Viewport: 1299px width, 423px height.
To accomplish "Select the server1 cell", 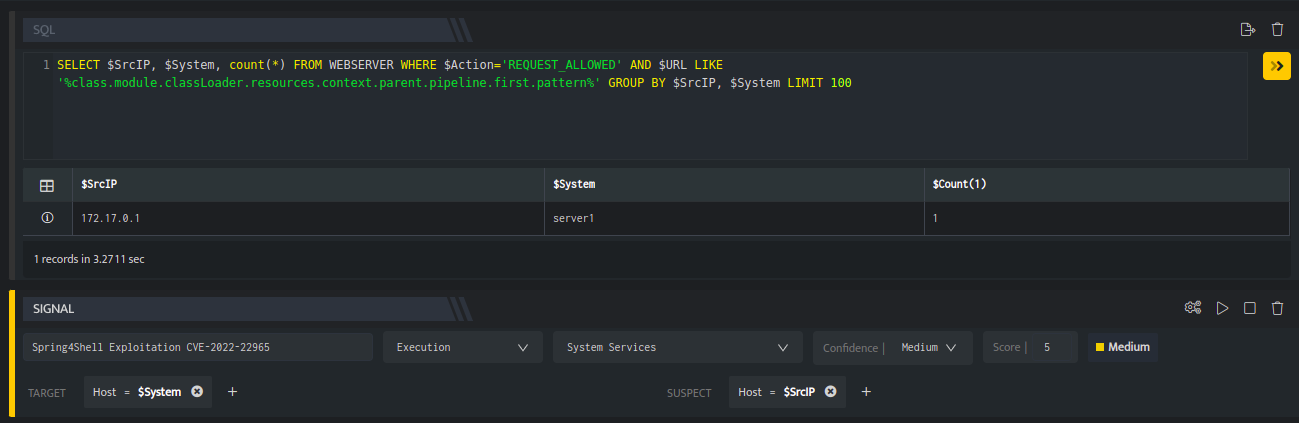I will coord(734,217).
